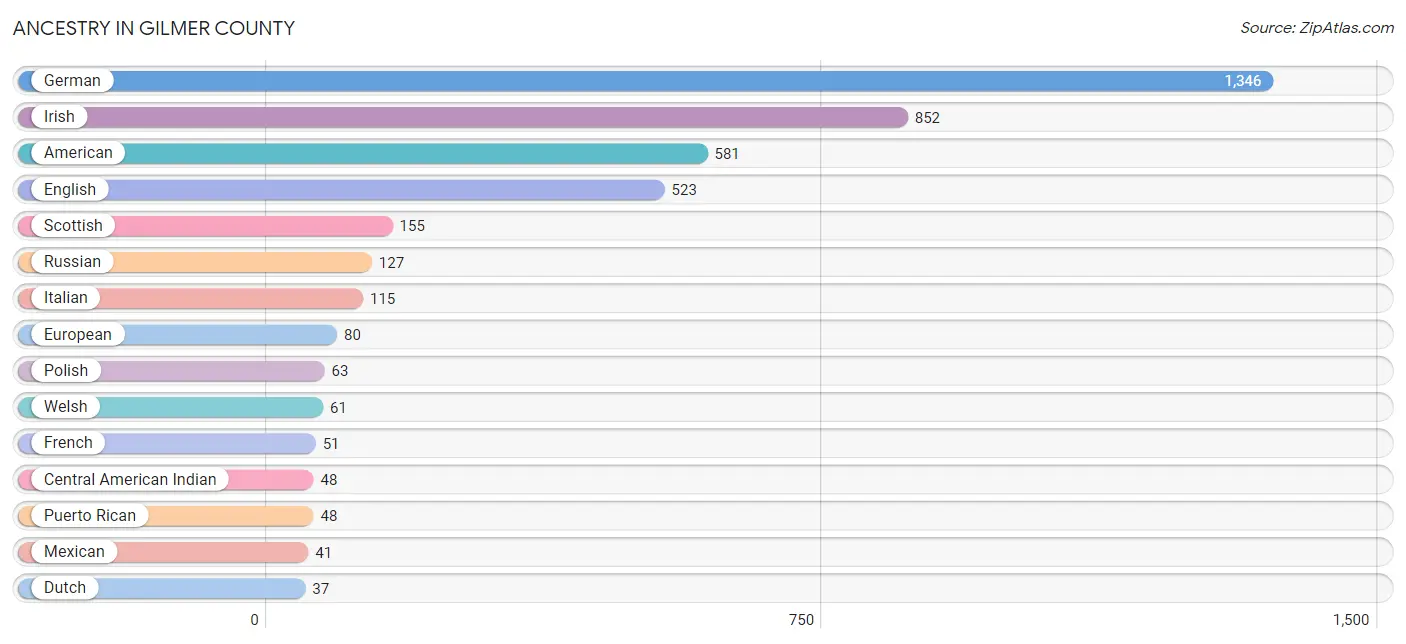Click the 750 axis tick label
The width and height of the screenshot is (1406, 644).
tap(801, 620)
